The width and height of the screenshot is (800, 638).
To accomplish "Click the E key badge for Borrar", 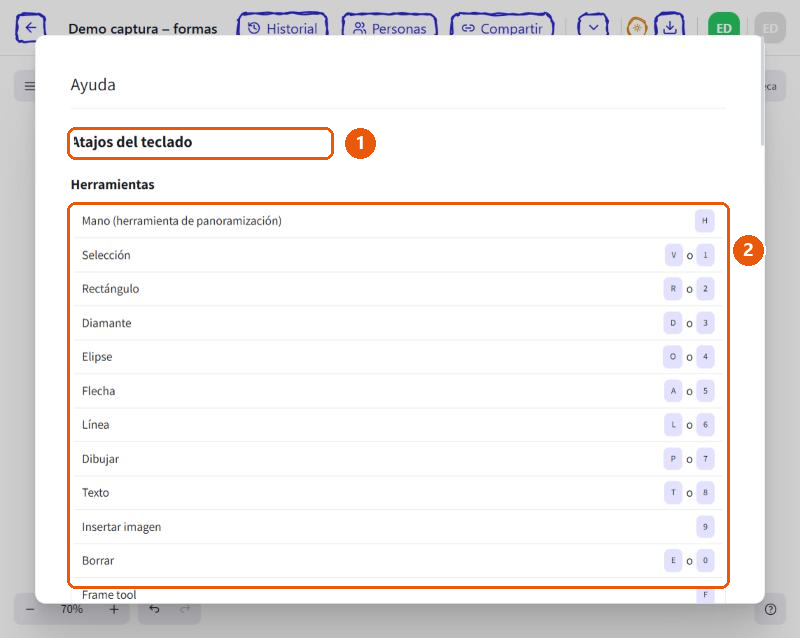I will tap(673, 560).
